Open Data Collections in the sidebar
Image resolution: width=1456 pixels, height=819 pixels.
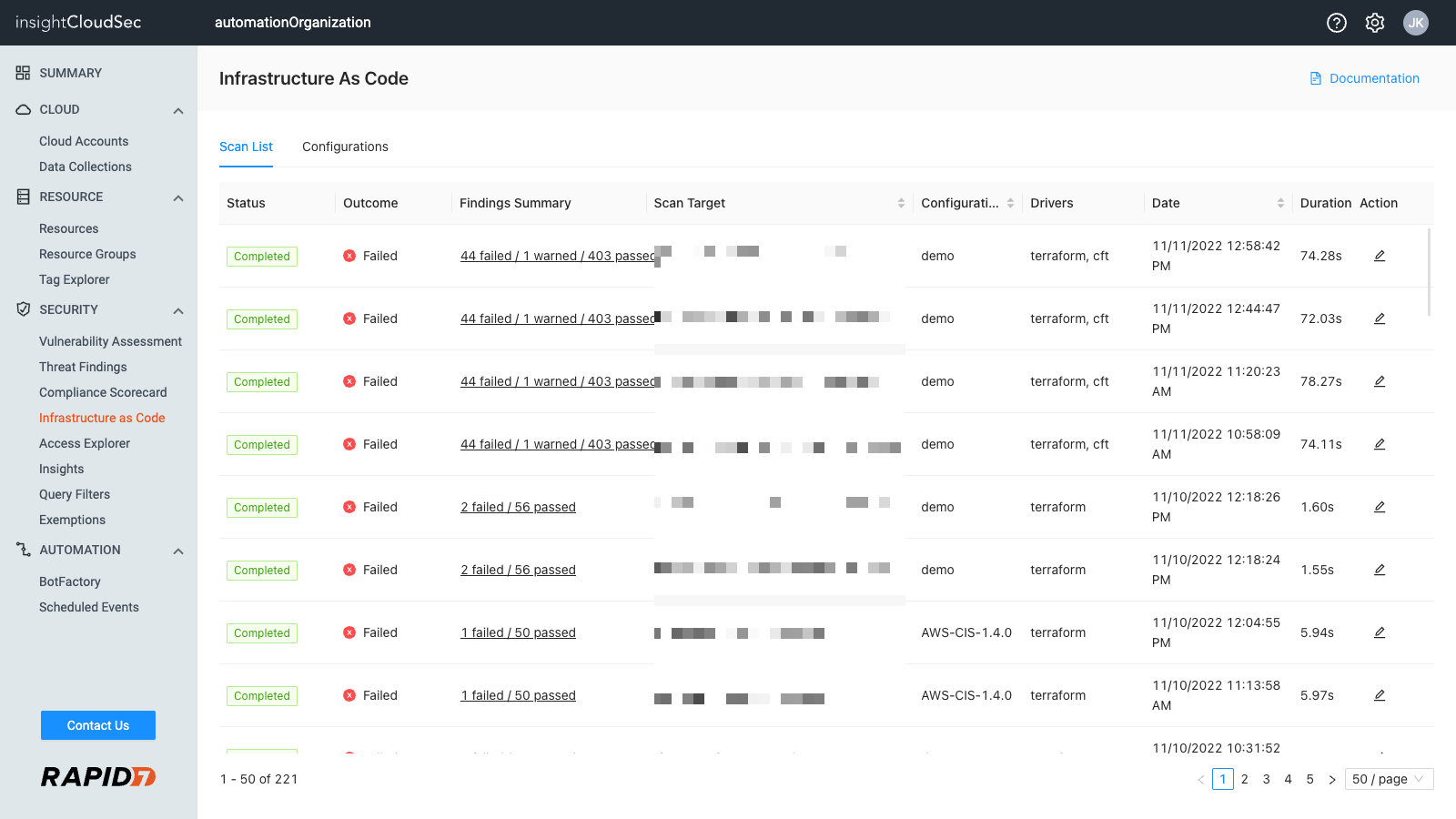click(86, 167)
